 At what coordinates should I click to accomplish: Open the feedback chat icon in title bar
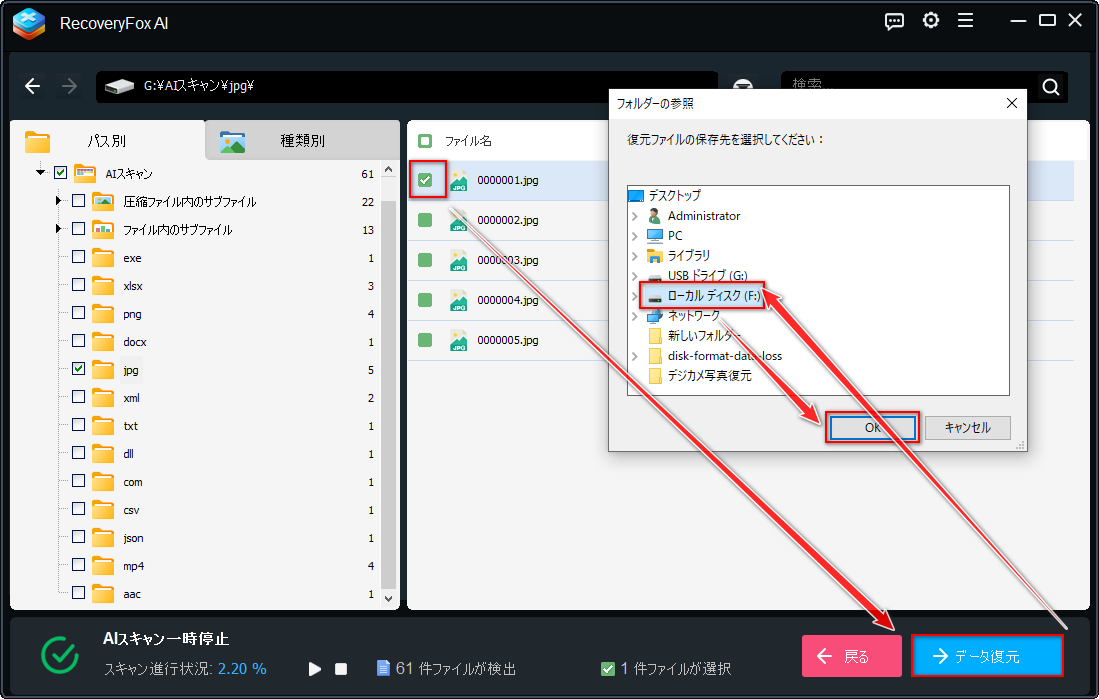click(896, 21)
